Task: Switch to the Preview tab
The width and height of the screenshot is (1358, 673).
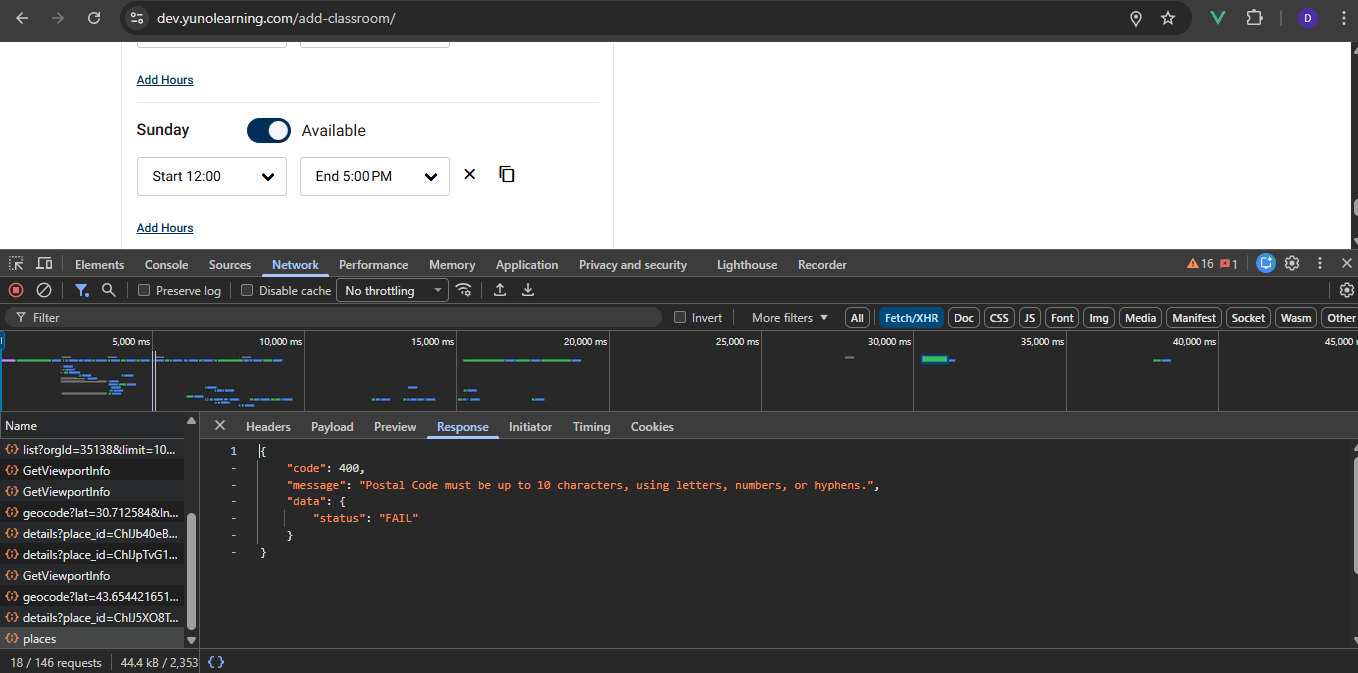Action: (x=395, y=426)
